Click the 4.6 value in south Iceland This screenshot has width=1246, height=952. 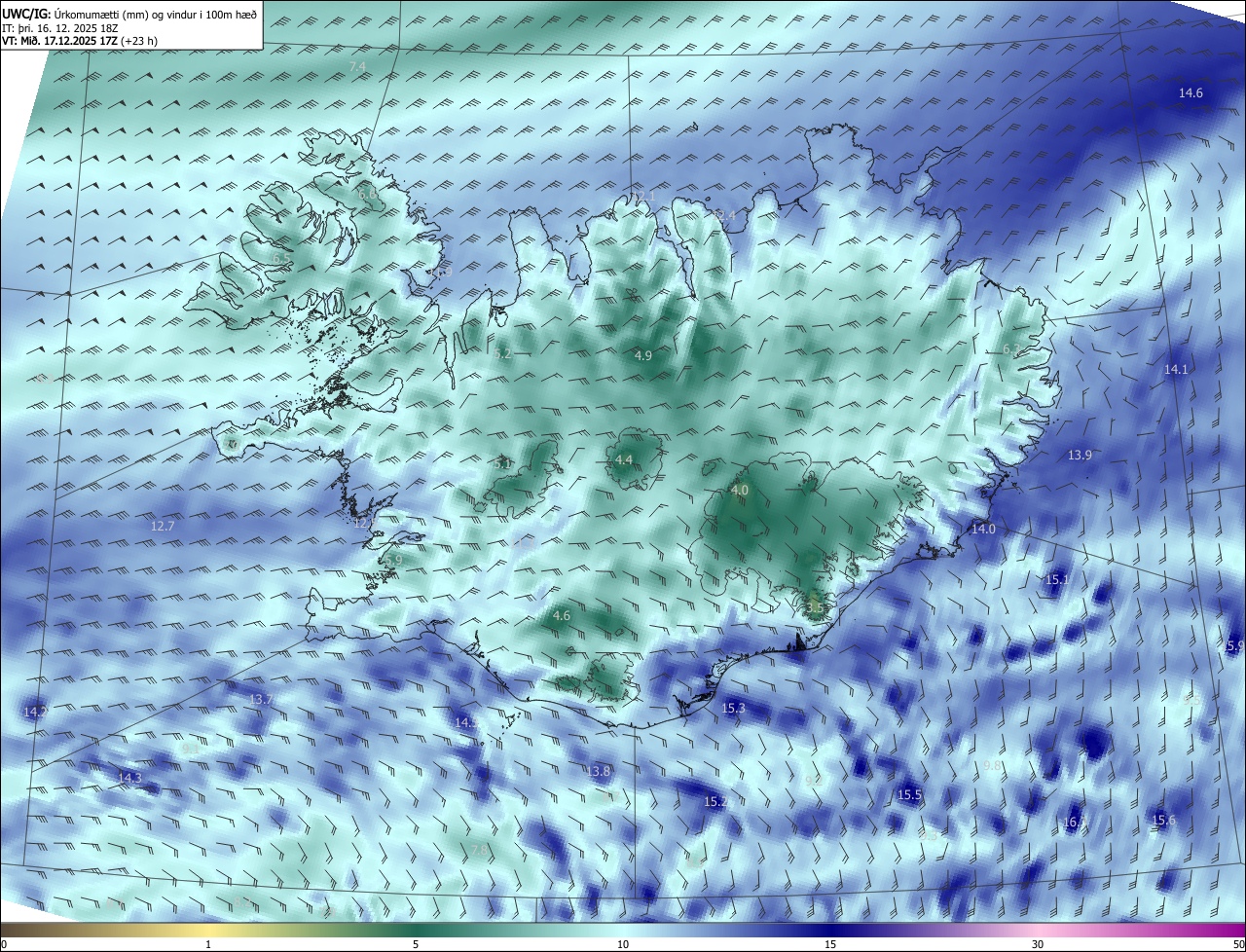[x=561, y=615]
